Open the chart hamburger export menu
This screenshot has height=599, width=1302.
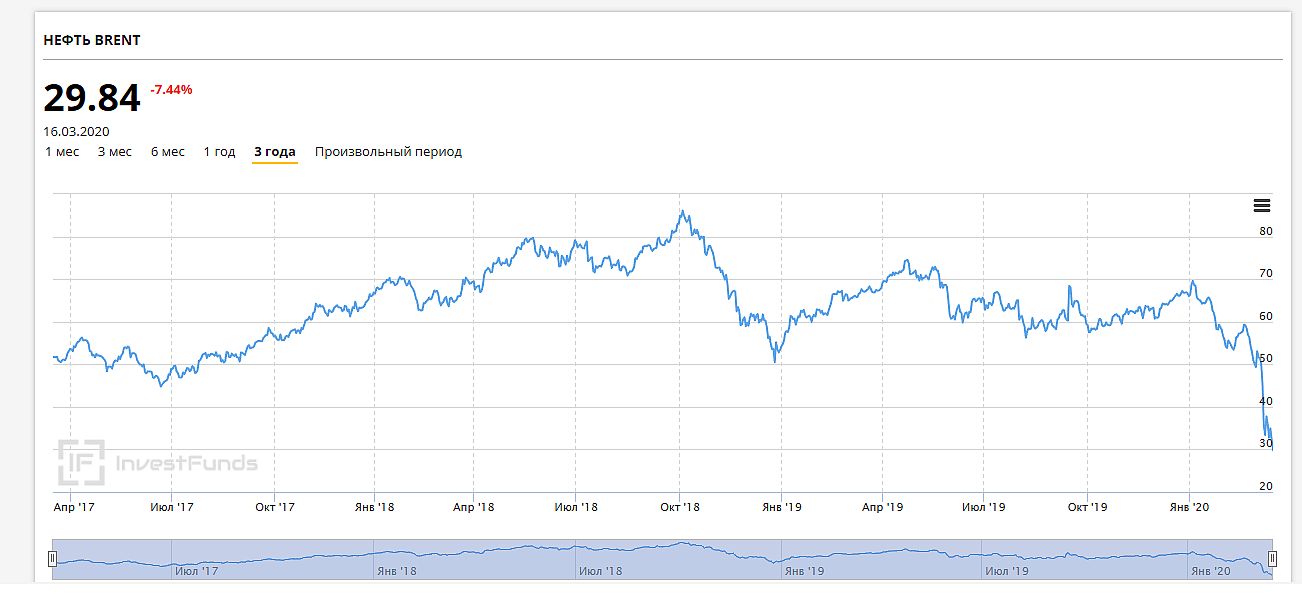(1261, 206)
